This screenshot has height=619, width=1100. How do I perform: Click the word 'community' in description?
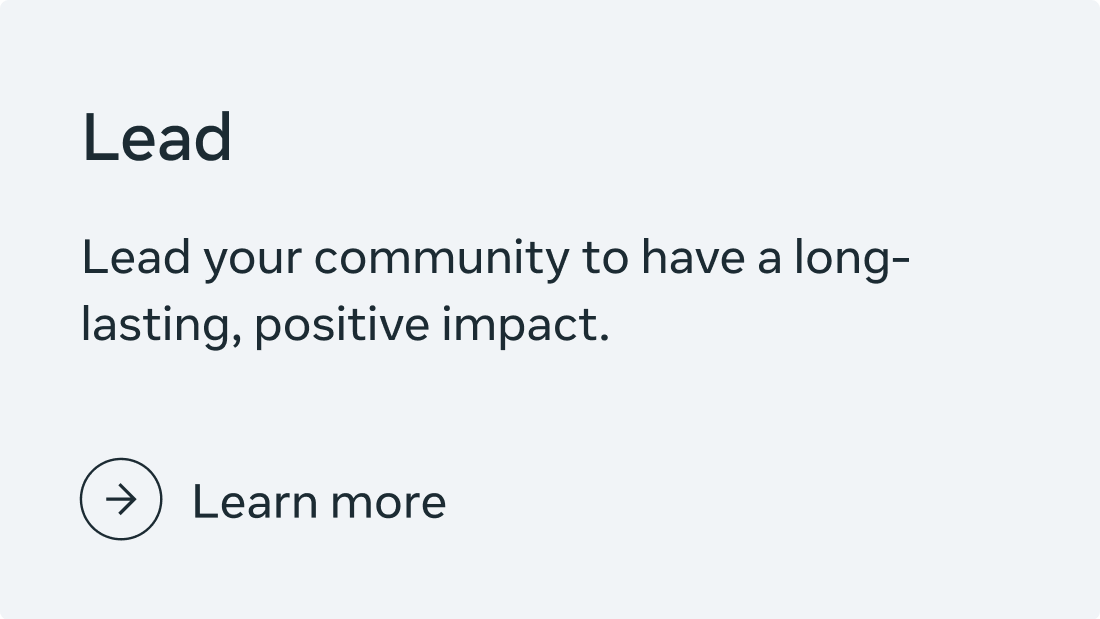tap(440, 258)
